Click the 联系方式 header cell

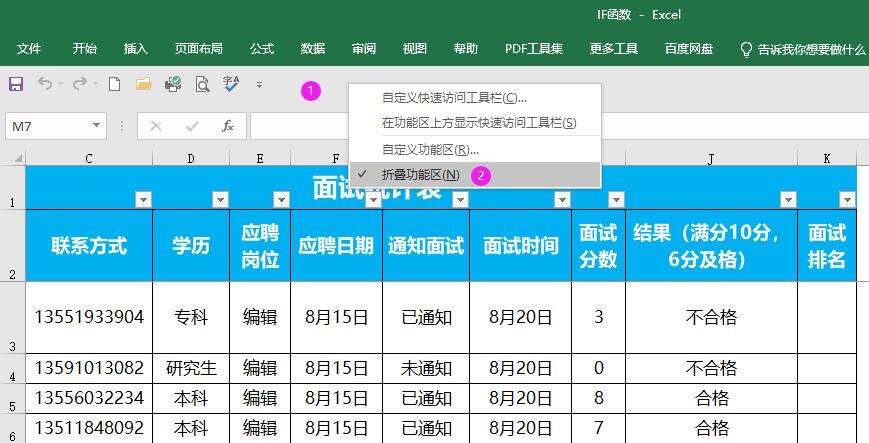coord(89,246)
